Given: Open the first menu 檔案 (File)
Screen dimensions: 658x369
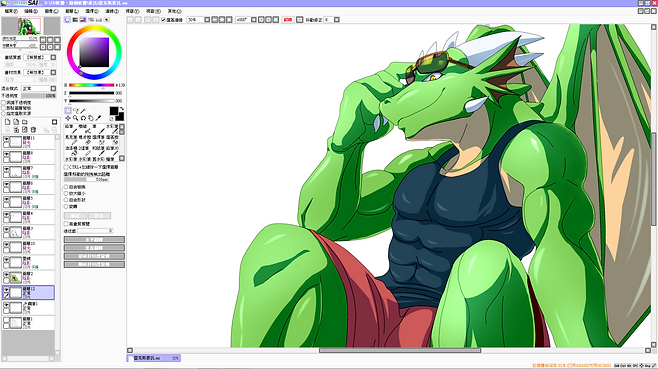Looking at the screenshot, I should coord(10,11).
